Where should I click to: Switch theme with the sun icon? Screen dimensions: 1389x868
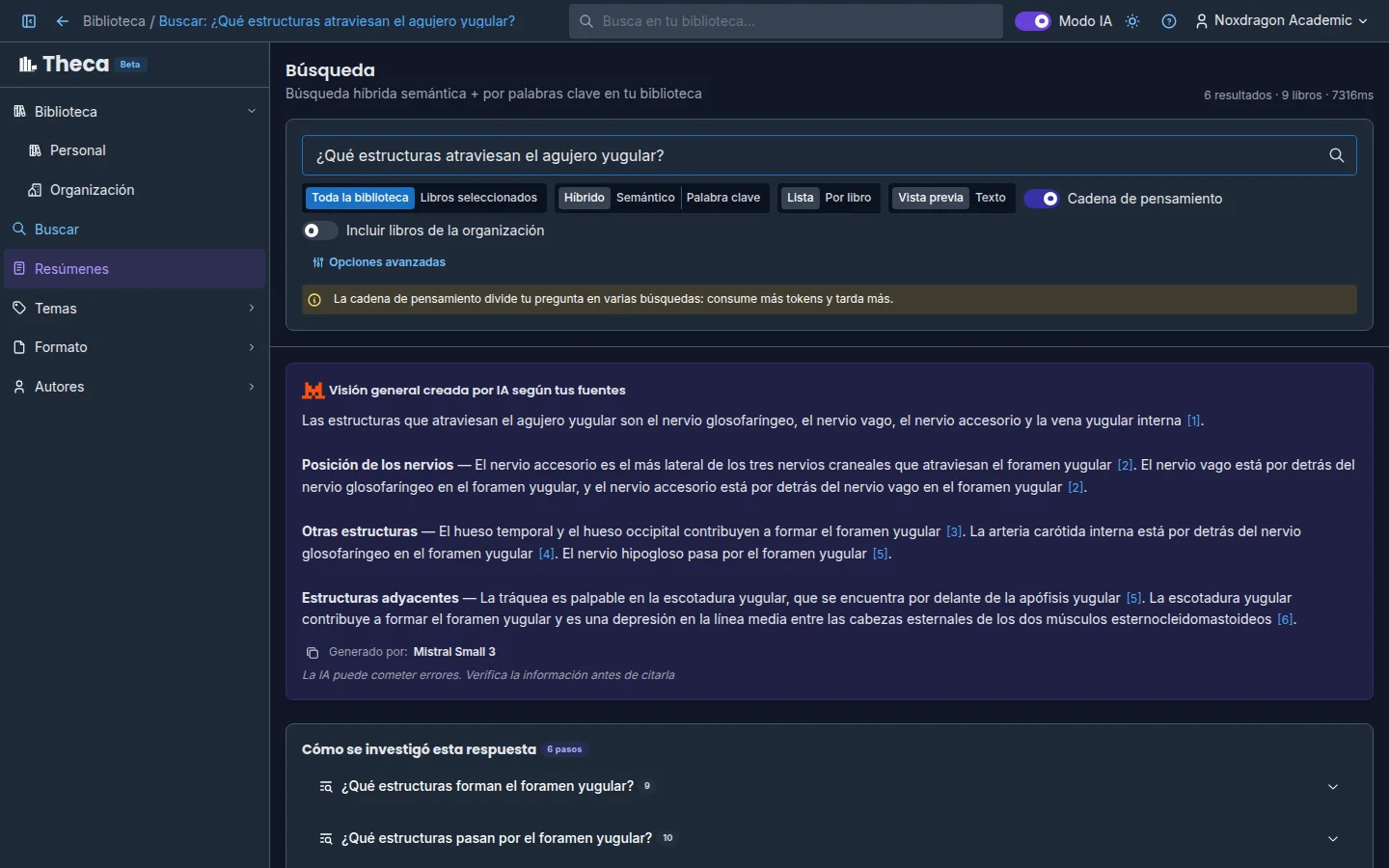coord(1132,21)
